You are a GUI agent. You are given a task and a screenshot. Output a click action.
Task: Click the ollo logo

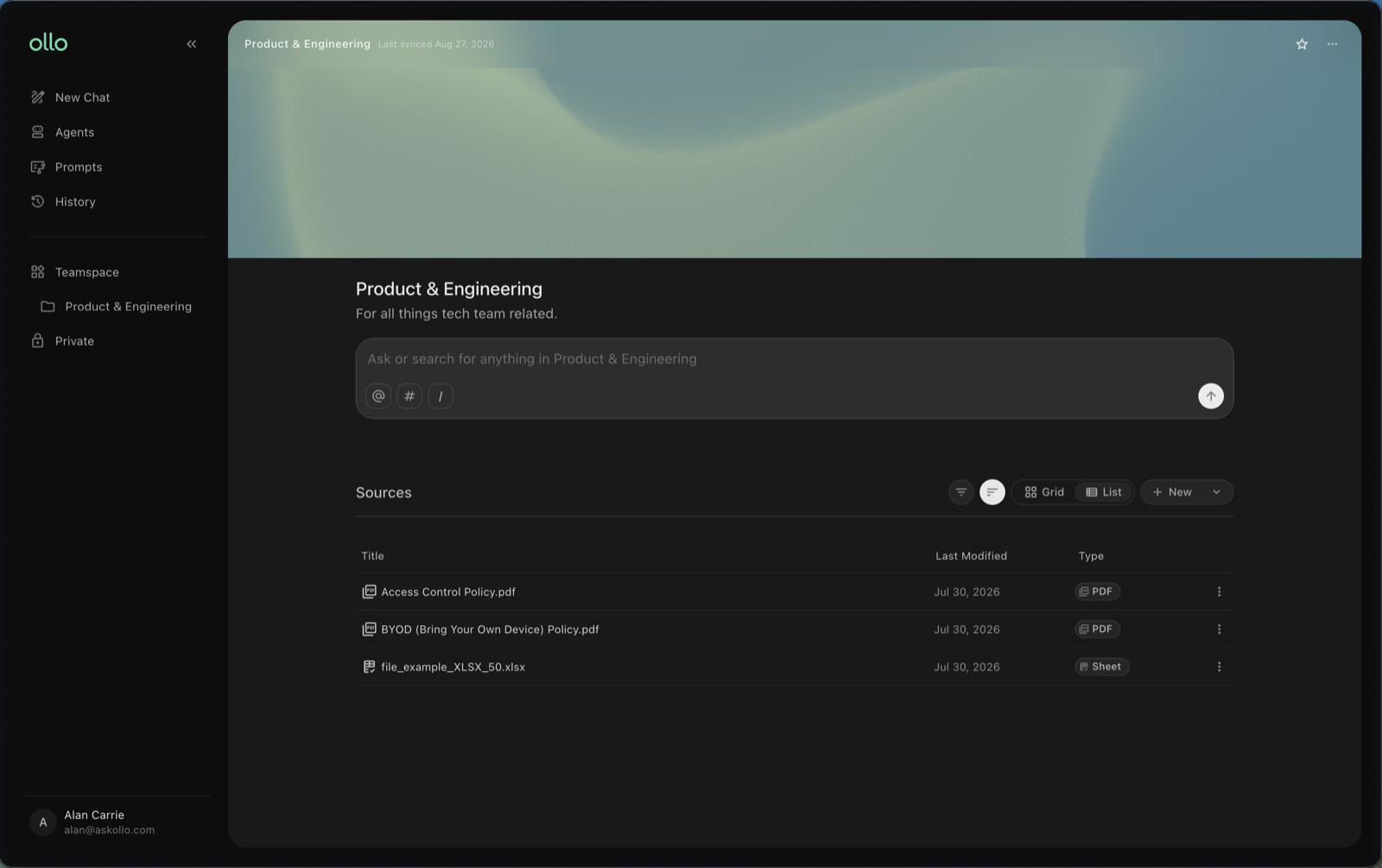(x=48, y=42)
